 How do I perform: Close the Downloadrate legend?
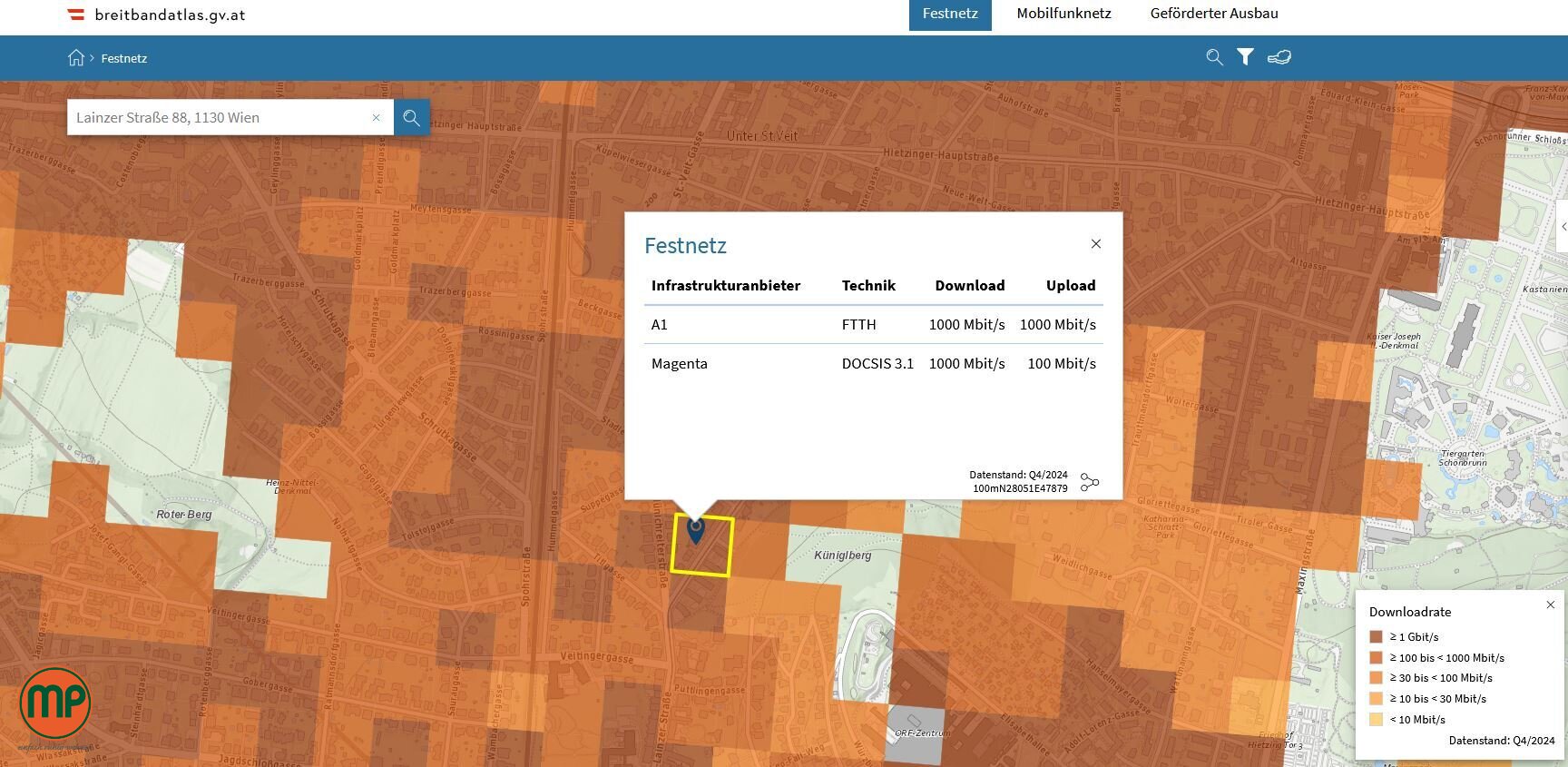(x=1551, y=605)
